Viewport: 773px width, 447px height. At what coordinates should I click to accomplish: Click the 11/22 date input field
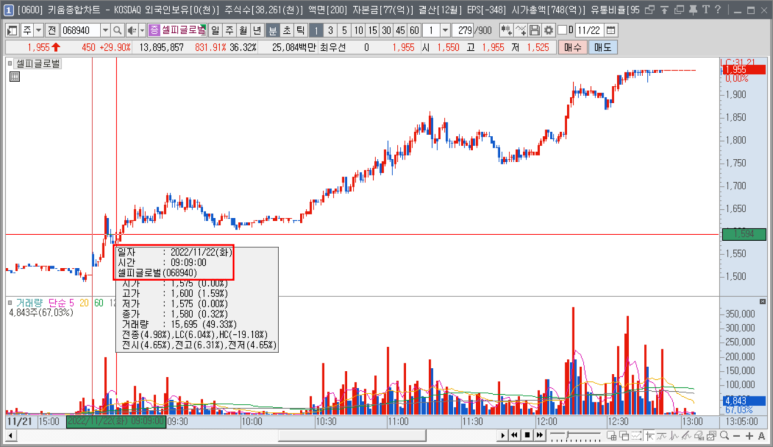point(589,31)
